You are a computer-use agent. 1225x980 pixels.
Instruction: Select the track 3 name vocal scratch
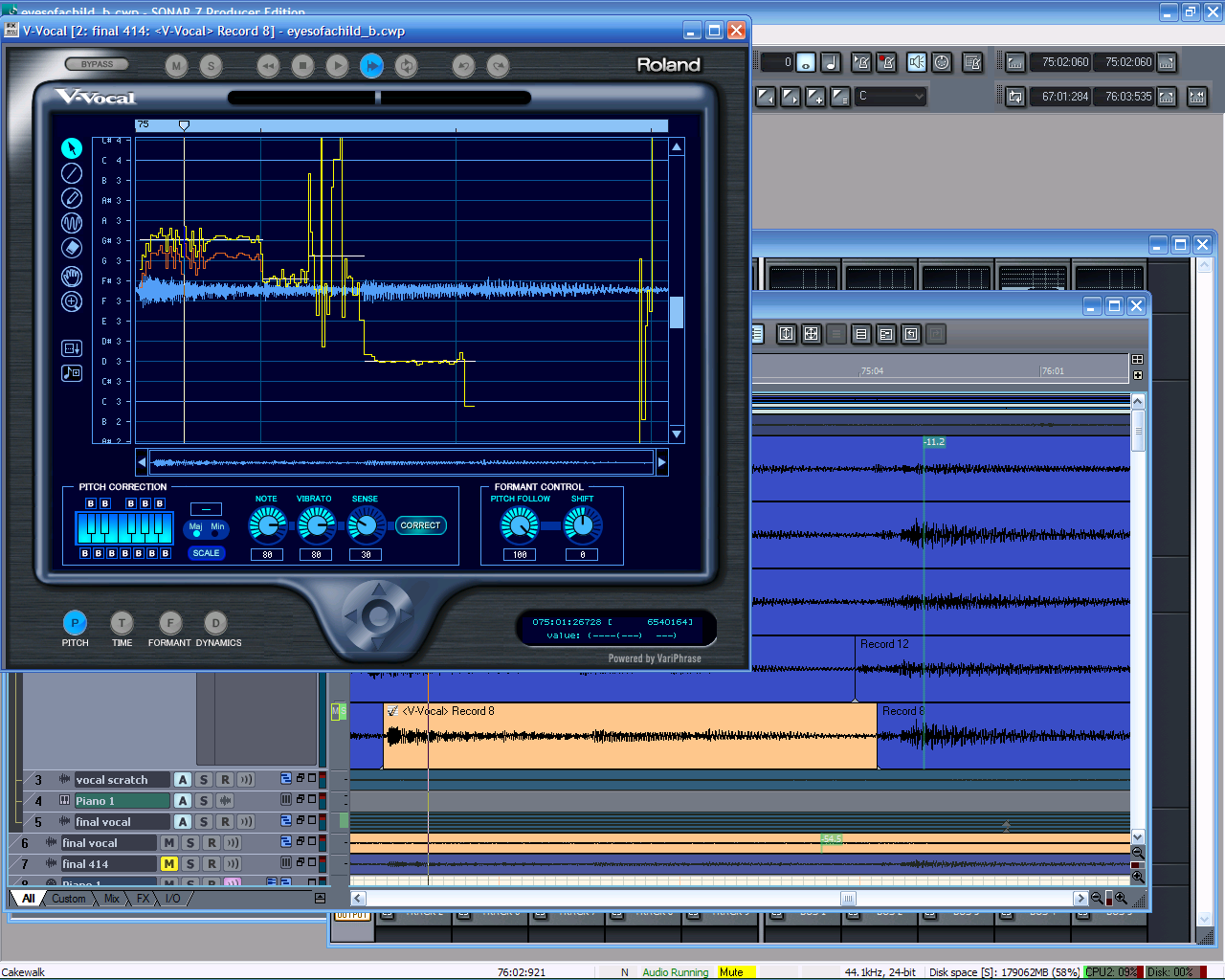(x=122, y=779)
